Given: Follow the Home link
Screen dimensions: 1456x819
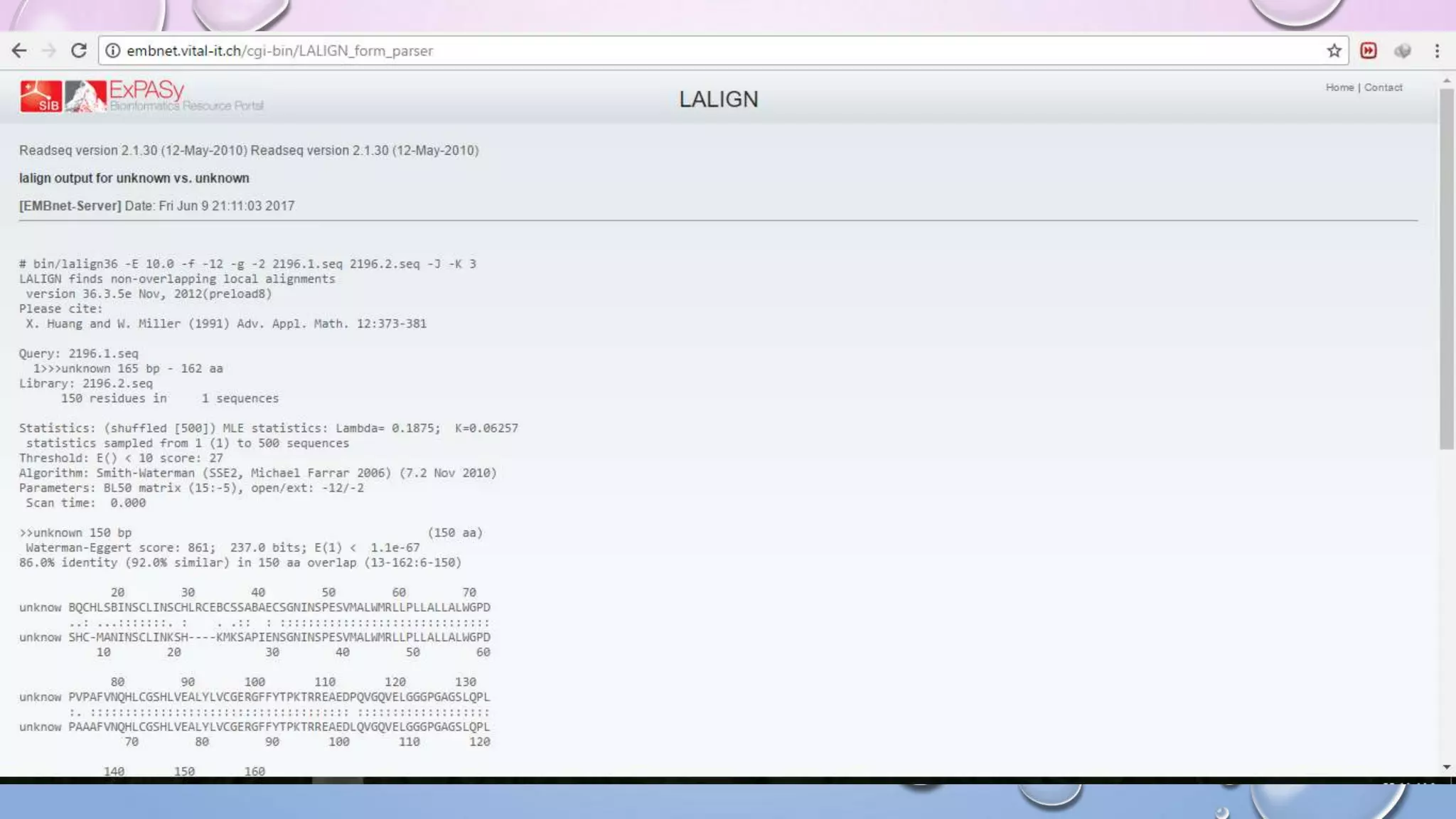Looking at the screenshot, I should point(1339,87).
